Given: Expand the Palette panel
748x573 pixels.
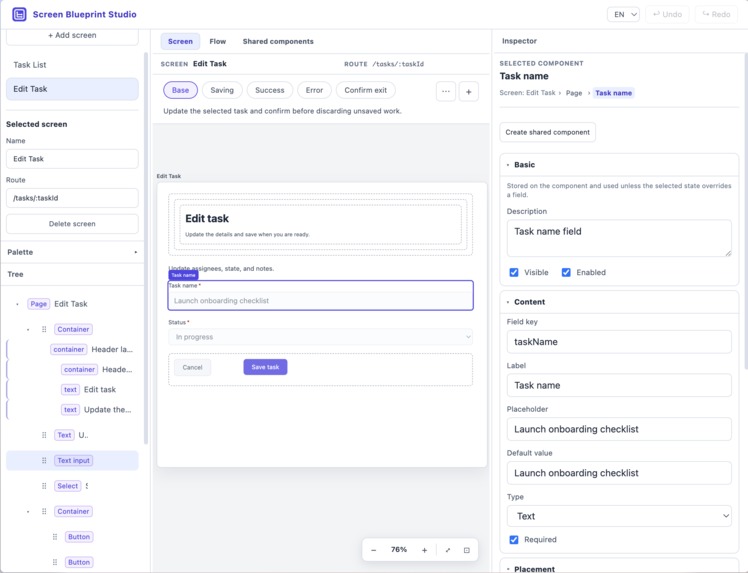Looking at the screenshot, I should click(x=135, y=252).
